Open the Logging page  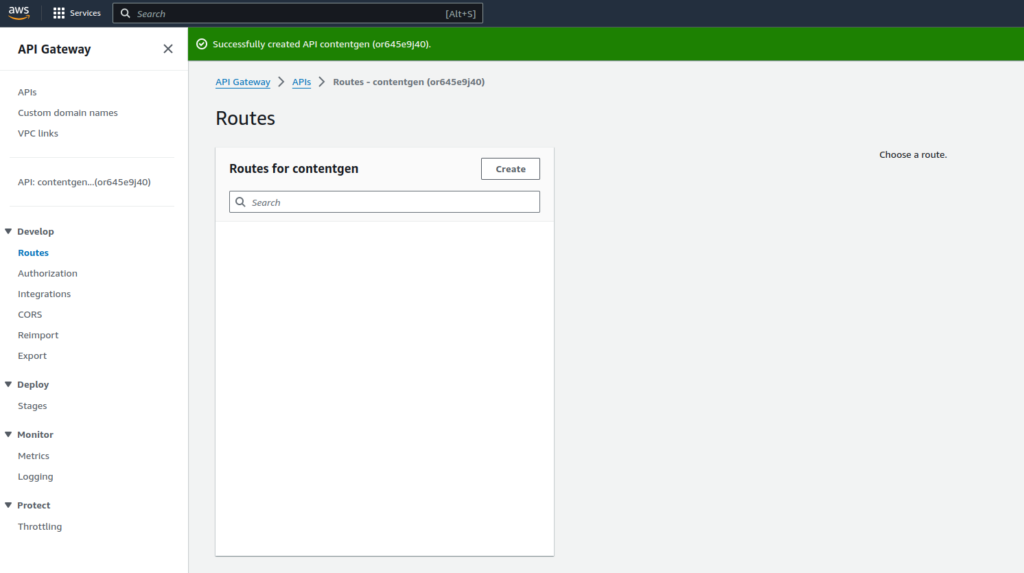point(35,476)
